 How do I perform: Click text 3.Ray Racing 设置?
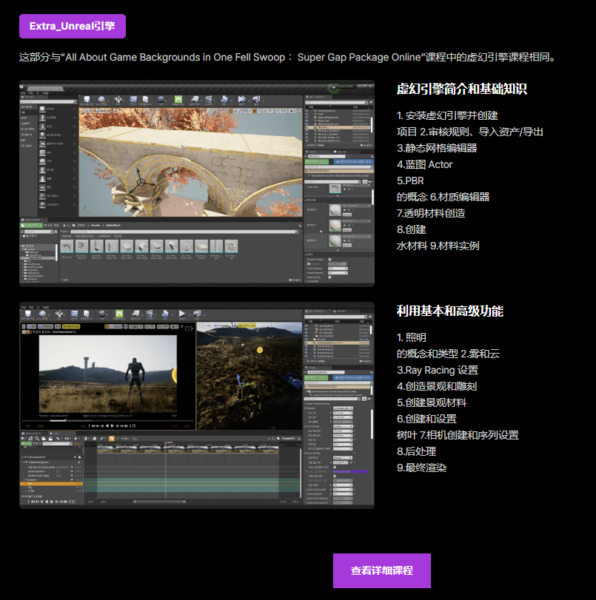[437, 370]
